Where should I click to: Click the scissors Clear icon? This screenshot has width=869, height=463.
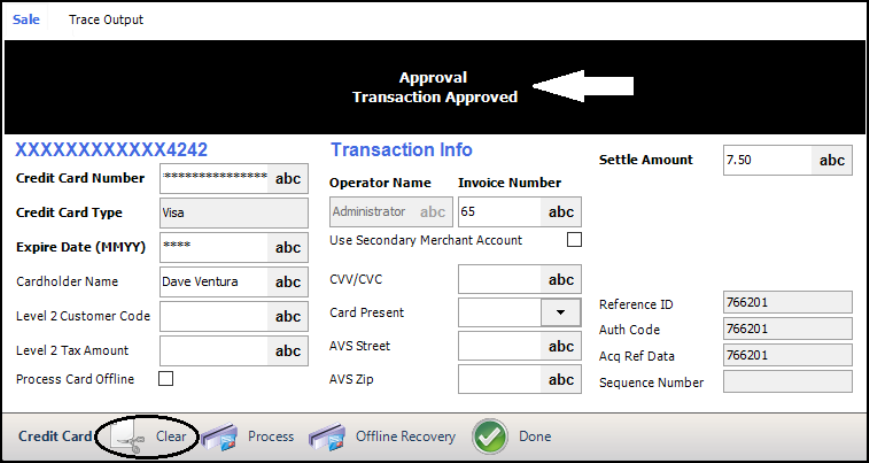coord(129,437)
